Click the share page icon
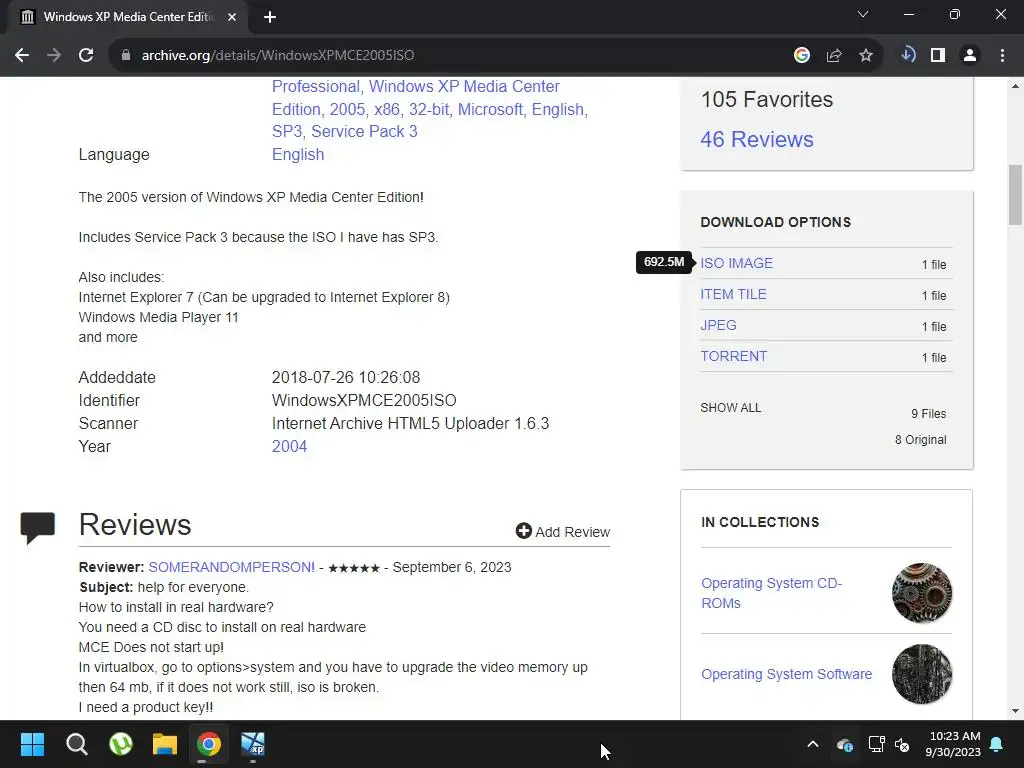 click(x=834, y=56)
